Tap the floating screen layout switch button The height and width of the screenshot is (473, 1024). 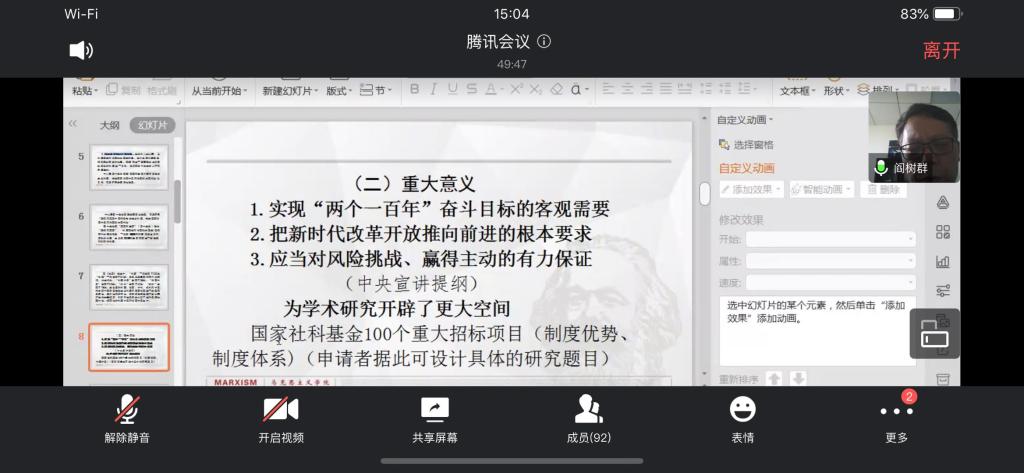[934, 334]
